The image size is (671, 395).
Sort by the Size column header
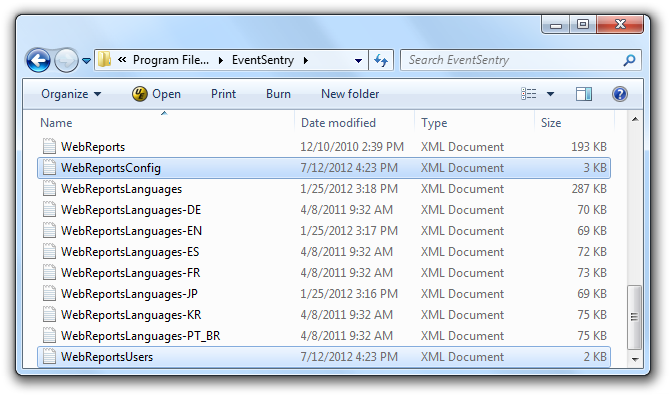click(575, 123)
